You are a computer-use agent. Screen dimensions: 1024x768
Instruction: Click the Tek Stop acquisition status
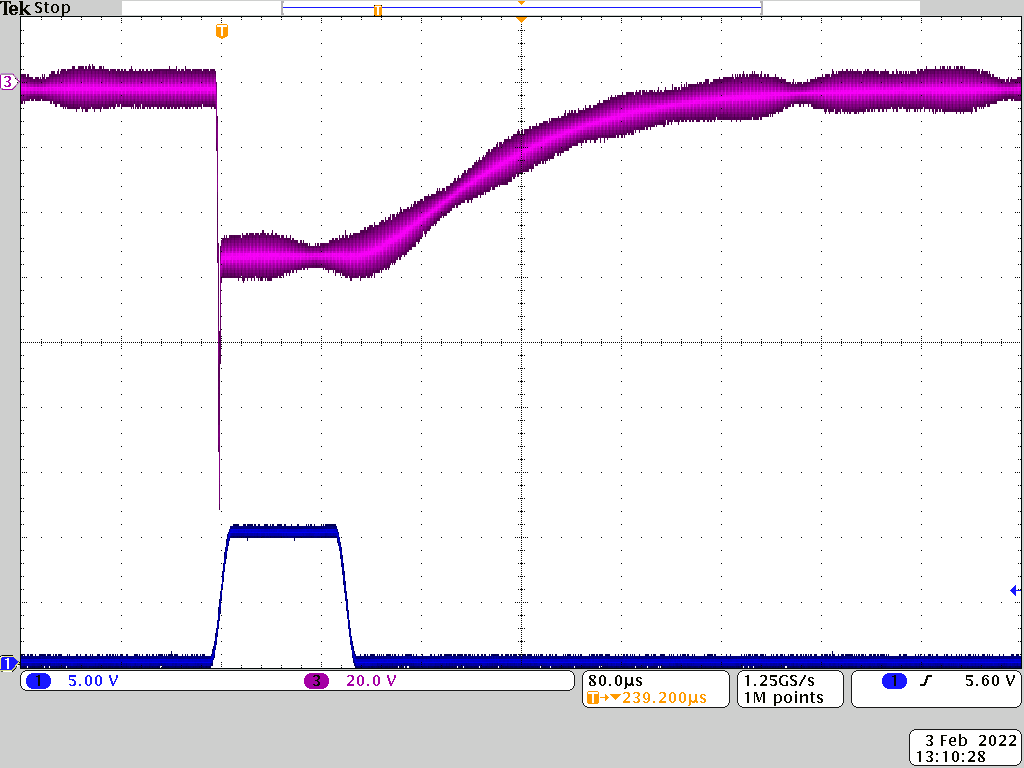point(35,8)
